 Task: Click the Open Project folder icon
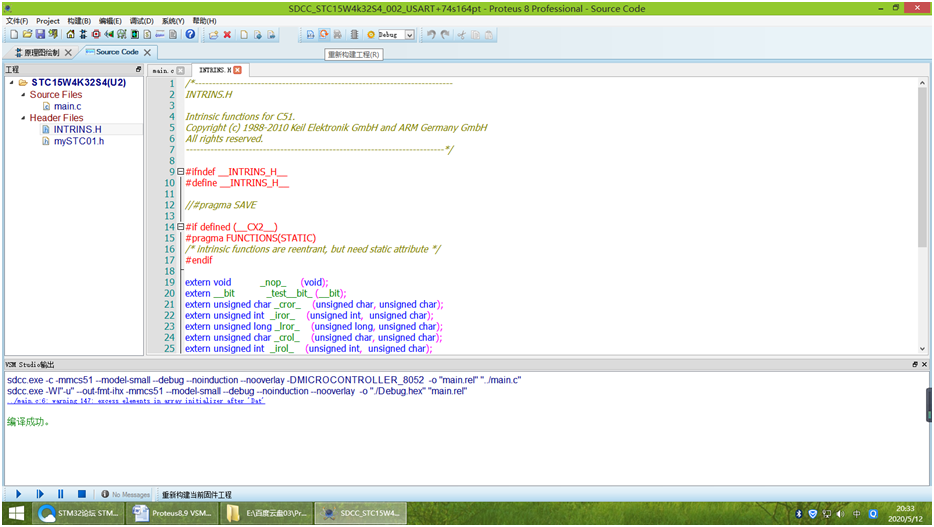pos(26,35)
